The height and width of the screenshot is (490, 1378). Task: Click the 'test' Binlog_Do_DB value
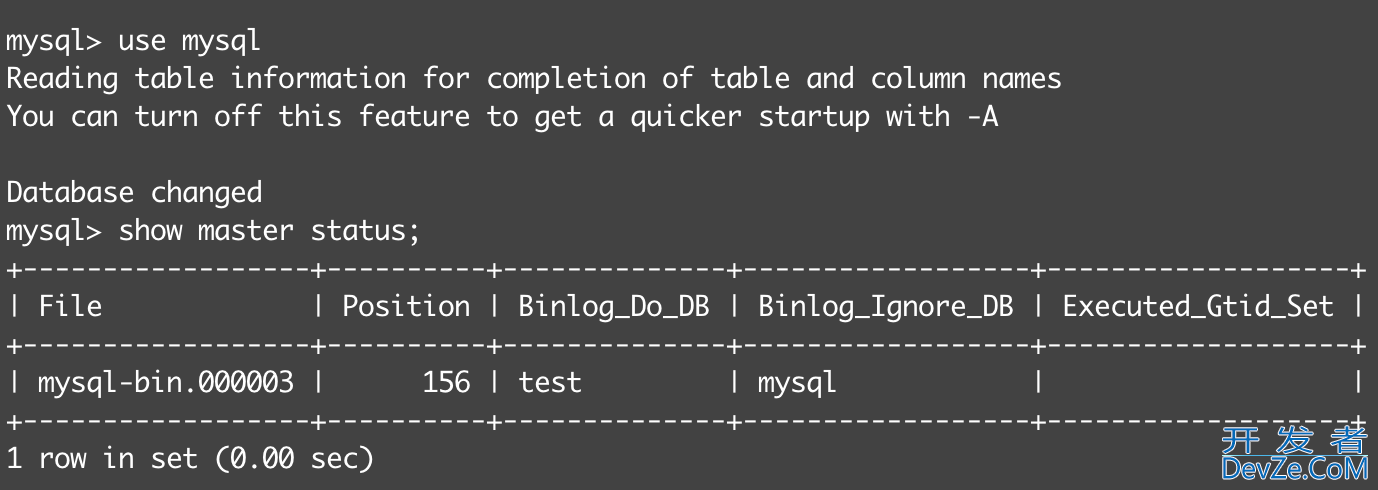550,382
